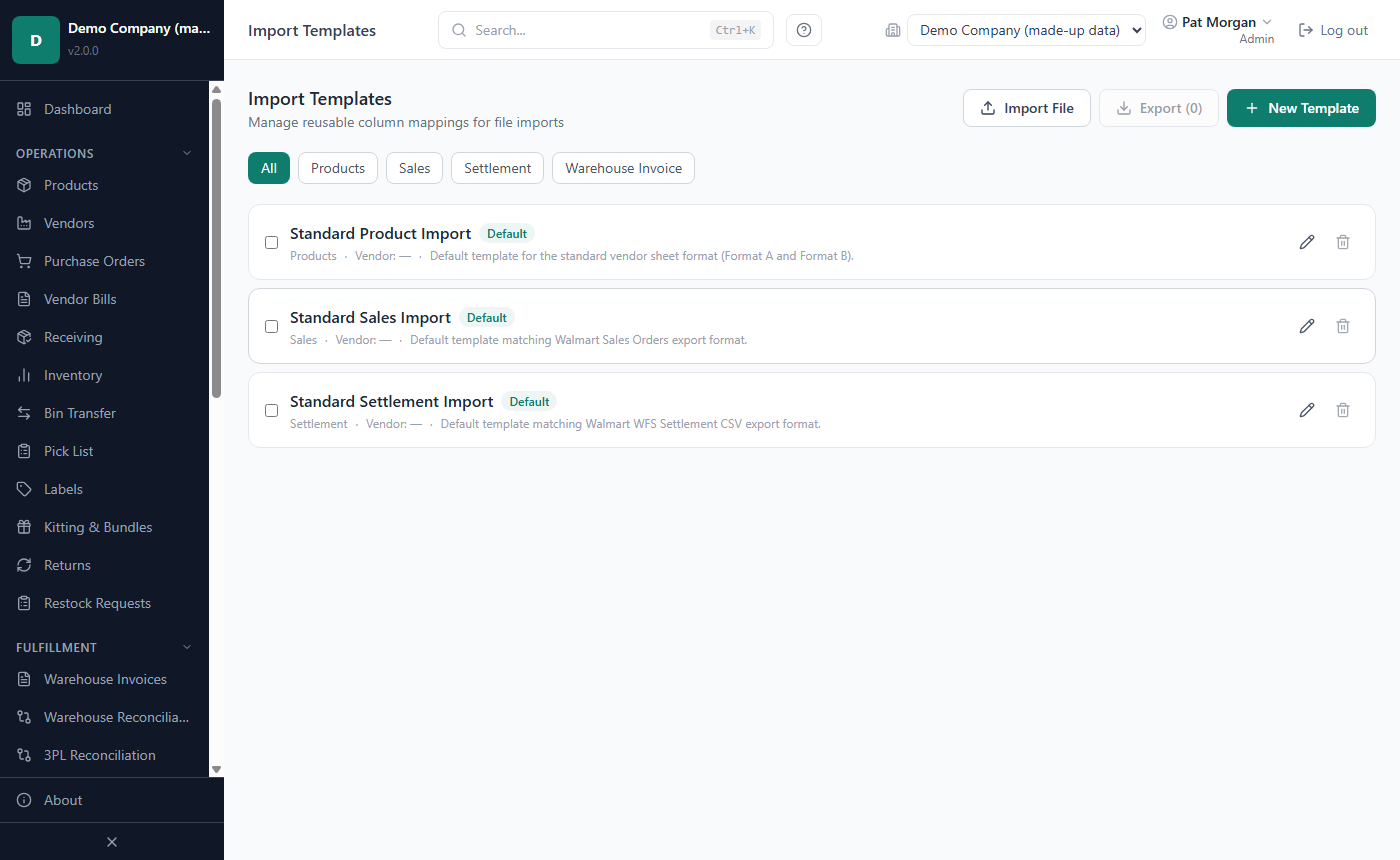This screenshot has width=1400, height=860.
Task: Select the All filter tab
Action: 269,168
